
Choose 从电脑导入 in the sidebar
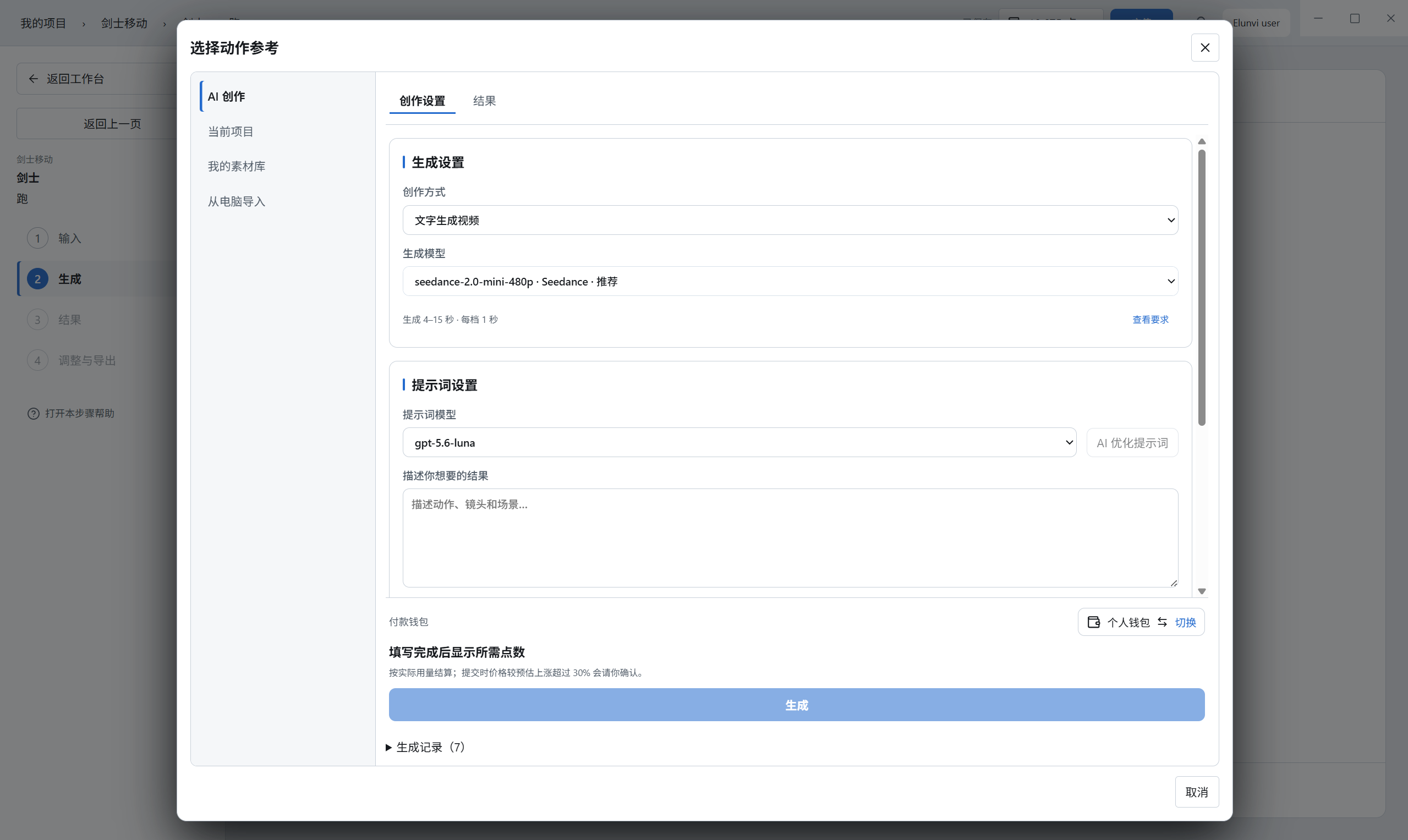click(283, 201)
